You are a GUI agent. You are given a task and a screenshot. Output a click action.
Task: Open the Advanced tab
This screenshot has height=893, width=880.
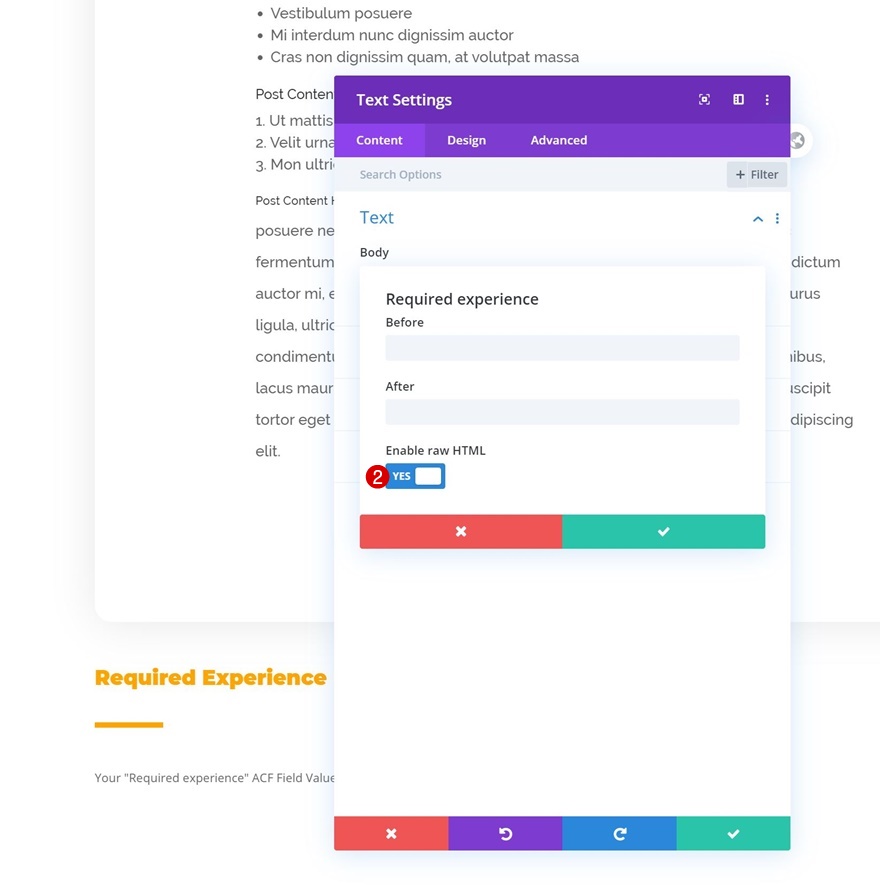559,140
